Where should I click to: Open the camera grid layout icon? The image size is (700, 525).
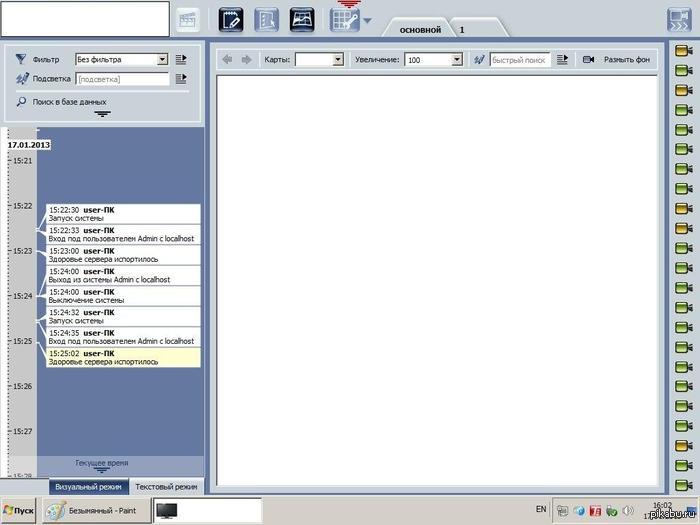pyautogui.click(x=343, y=19)
